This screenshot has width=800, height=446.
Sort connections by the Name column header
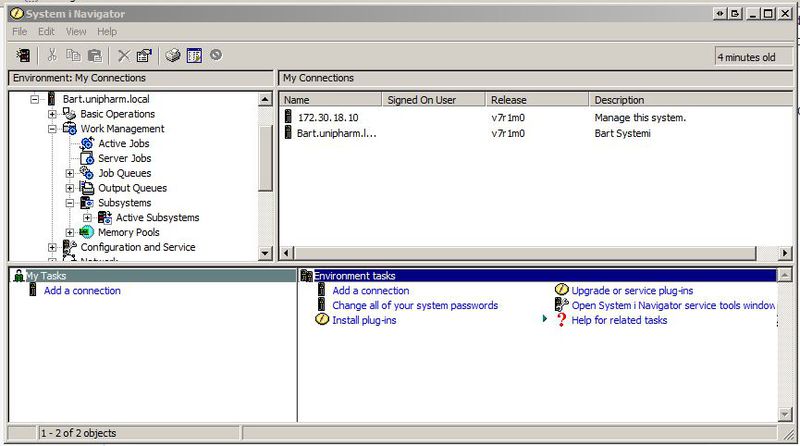coord(330,100)
